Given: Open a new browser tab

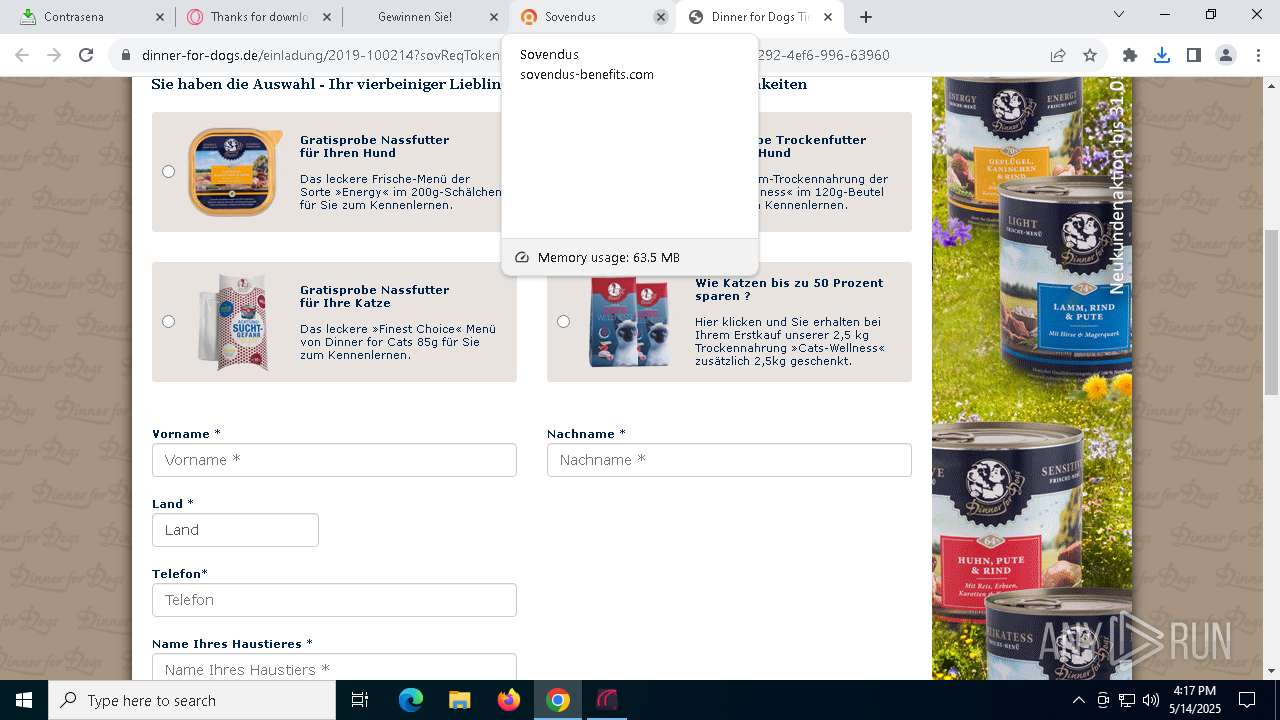Looking at the screenshot, I should (866, 17).
